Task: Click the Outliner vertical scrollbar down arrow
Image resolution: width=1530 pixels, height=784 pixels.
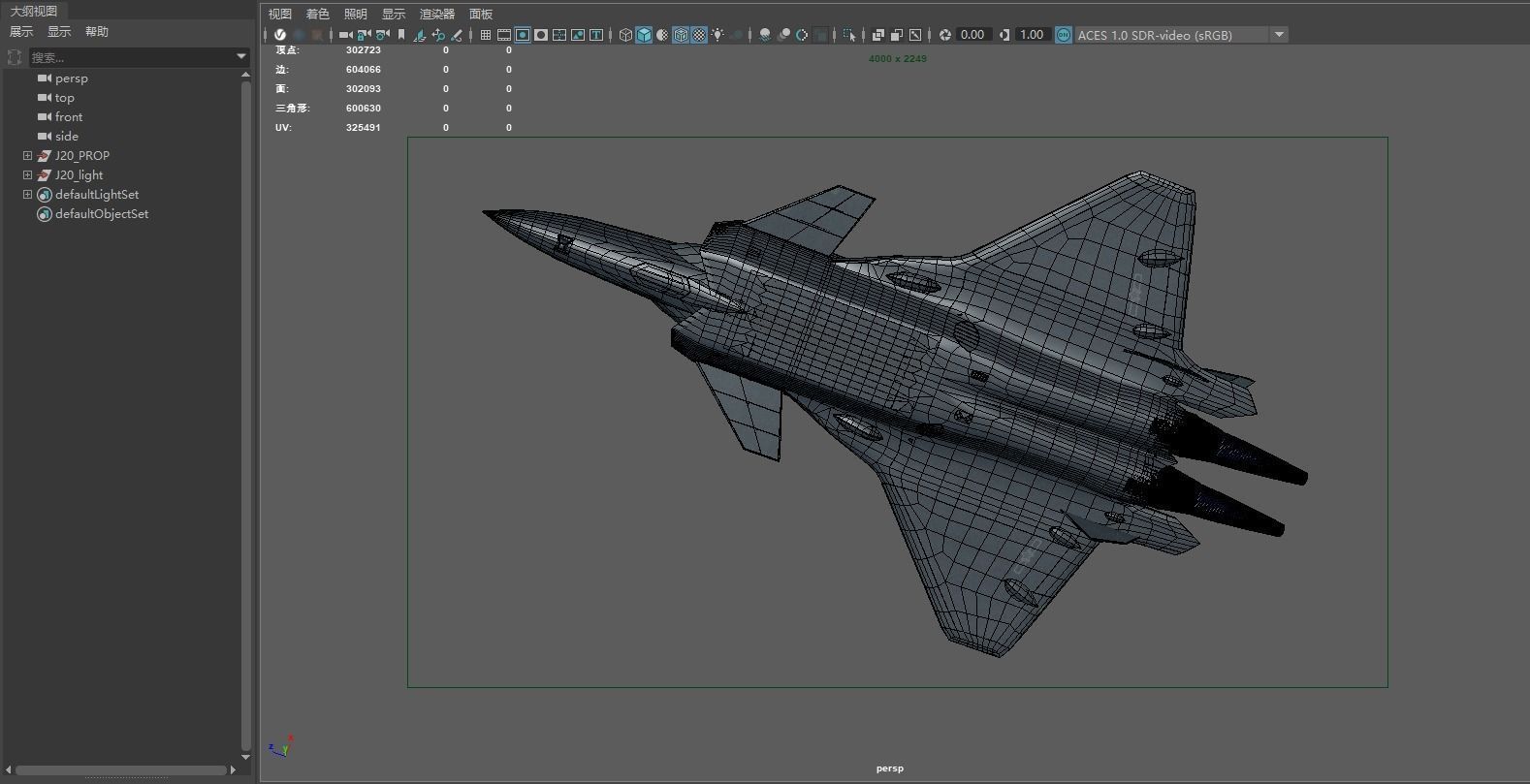Action: coord(245,757)
